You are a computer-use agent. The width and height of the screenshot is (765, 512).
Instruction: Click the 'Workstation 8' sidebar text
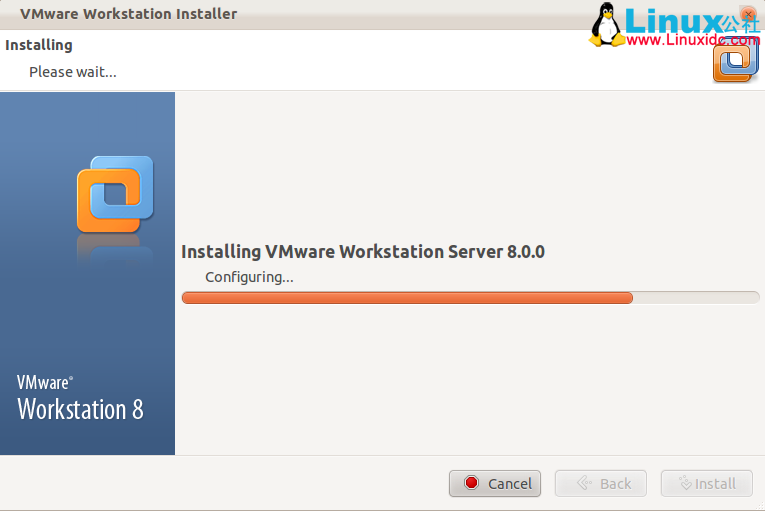tap(81, 409)
